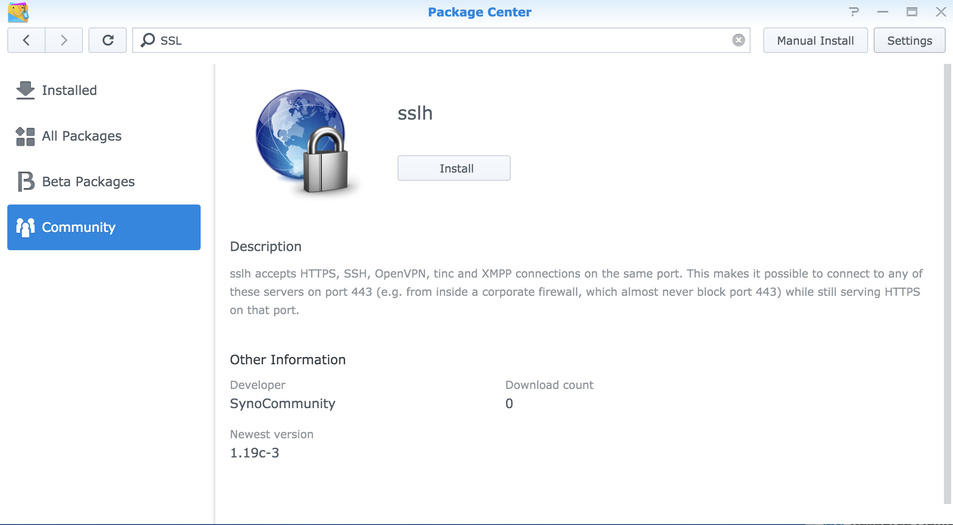Maximize the Package Center window

point(912,12)
